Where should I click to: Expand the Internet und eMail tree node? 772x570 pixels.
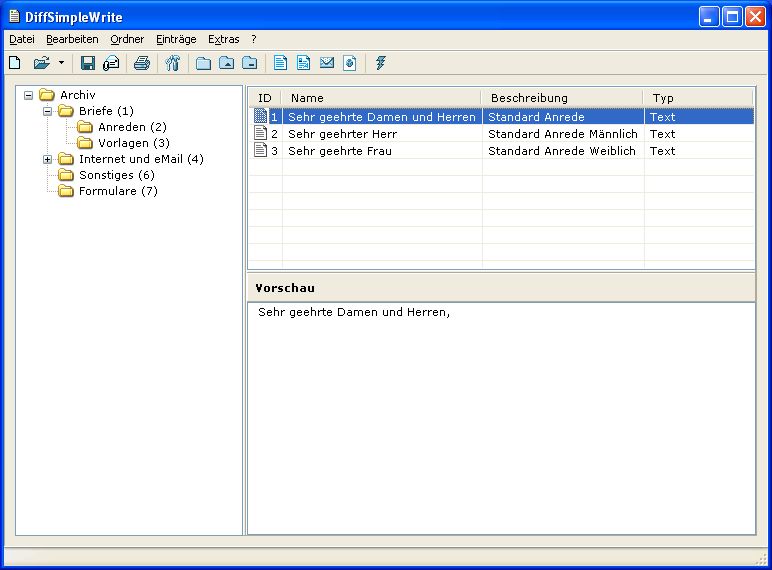tap(47, 159)
